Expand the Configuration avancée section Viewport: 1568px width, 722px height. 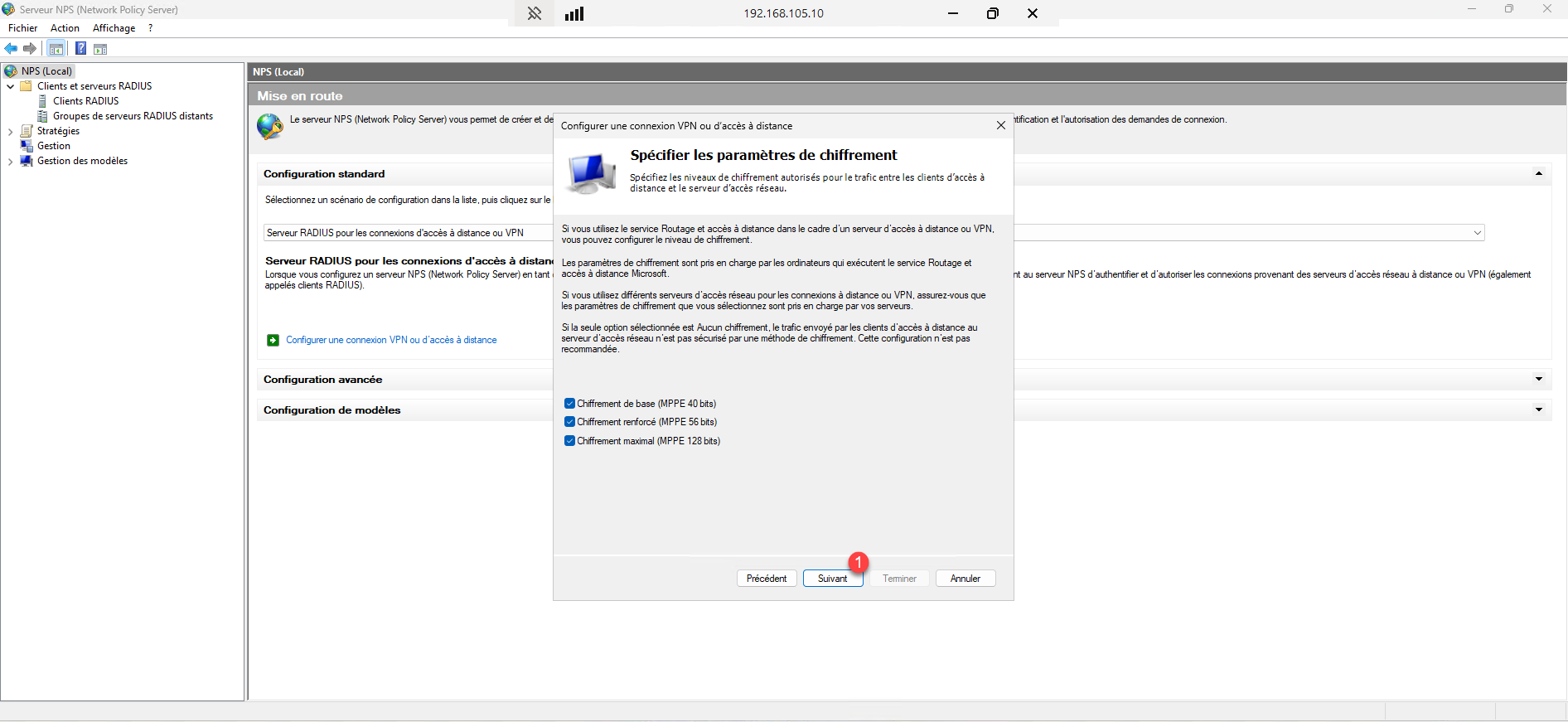click(1538, 380)
